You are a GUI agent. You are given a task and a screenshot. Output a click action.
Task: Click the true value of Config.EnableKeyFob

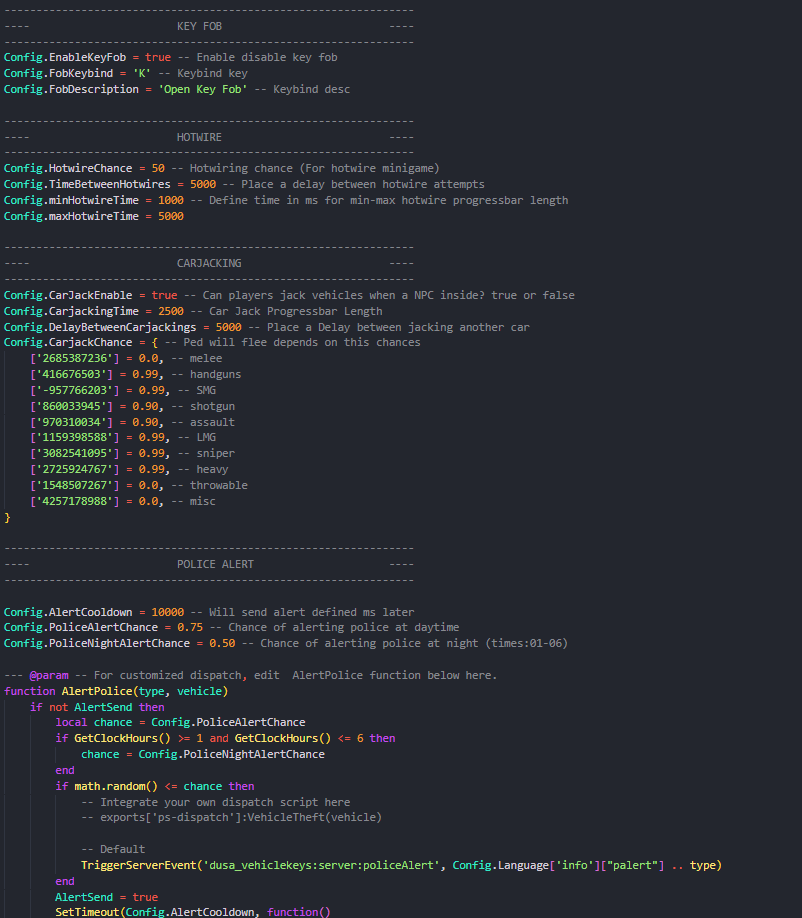pyautogui.click(x=158, y=57)
